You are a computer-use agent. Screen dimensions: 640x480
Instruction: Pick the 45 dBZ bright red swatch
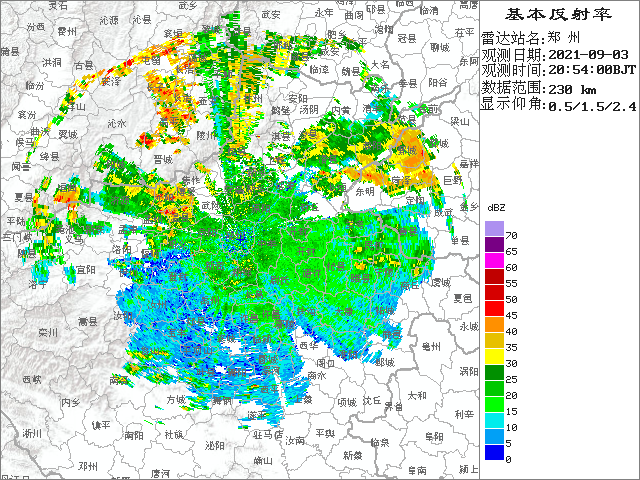(494, 309)
